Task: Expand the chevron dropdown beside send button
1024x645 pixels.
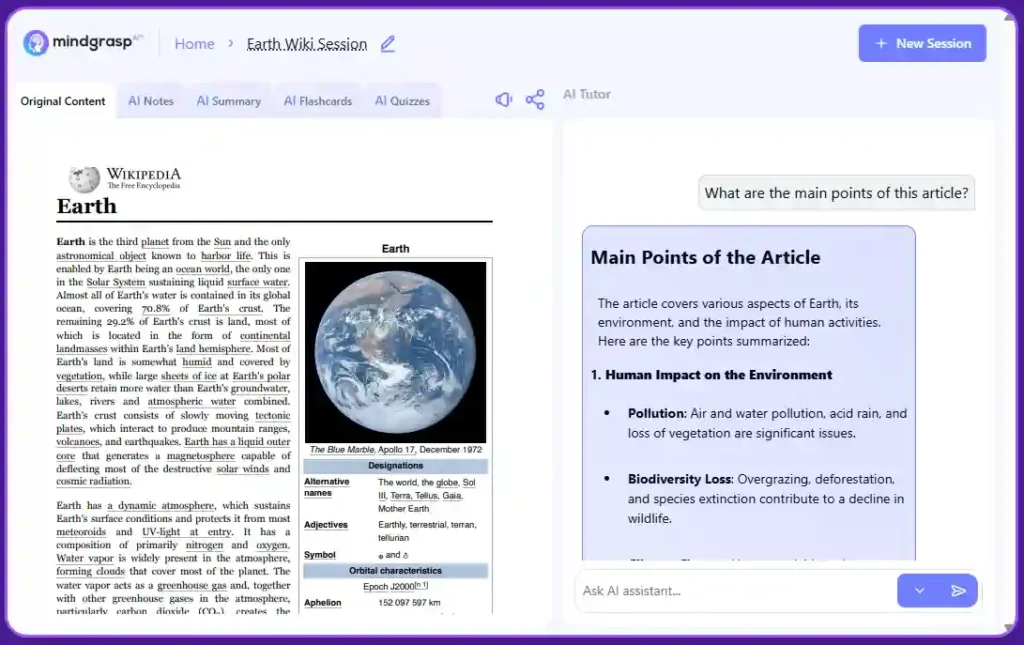Action: pos(919,591)
